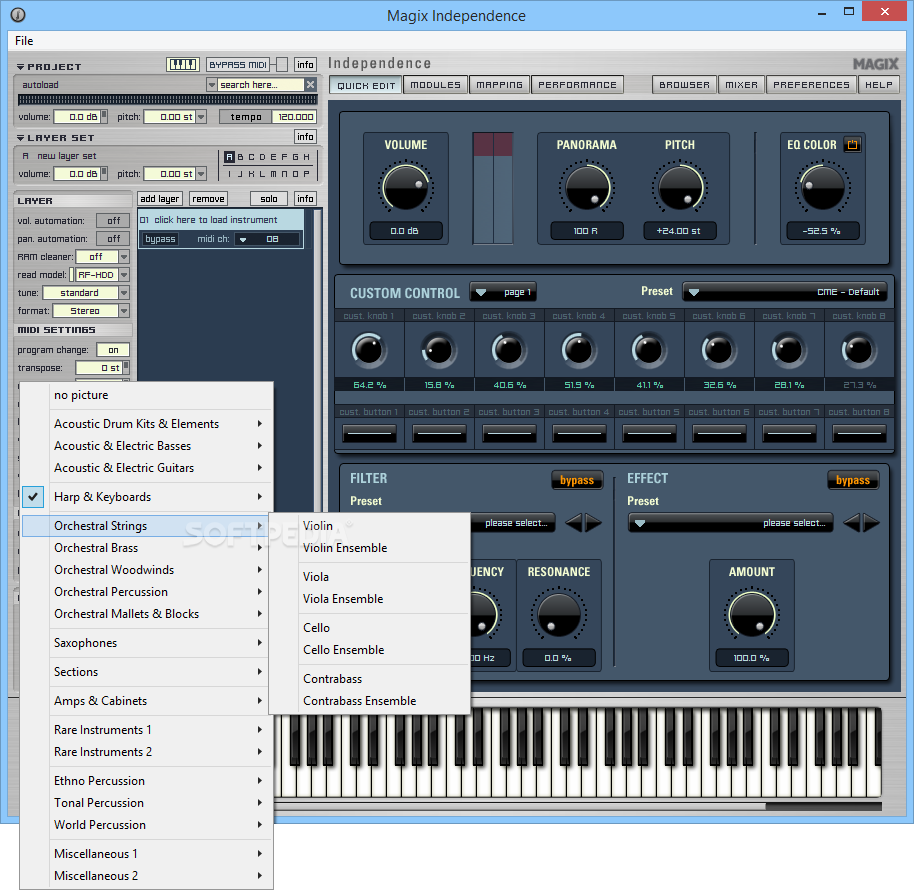Click the Volume knob
The image size is (914, 890).
[x=406, y=188]
